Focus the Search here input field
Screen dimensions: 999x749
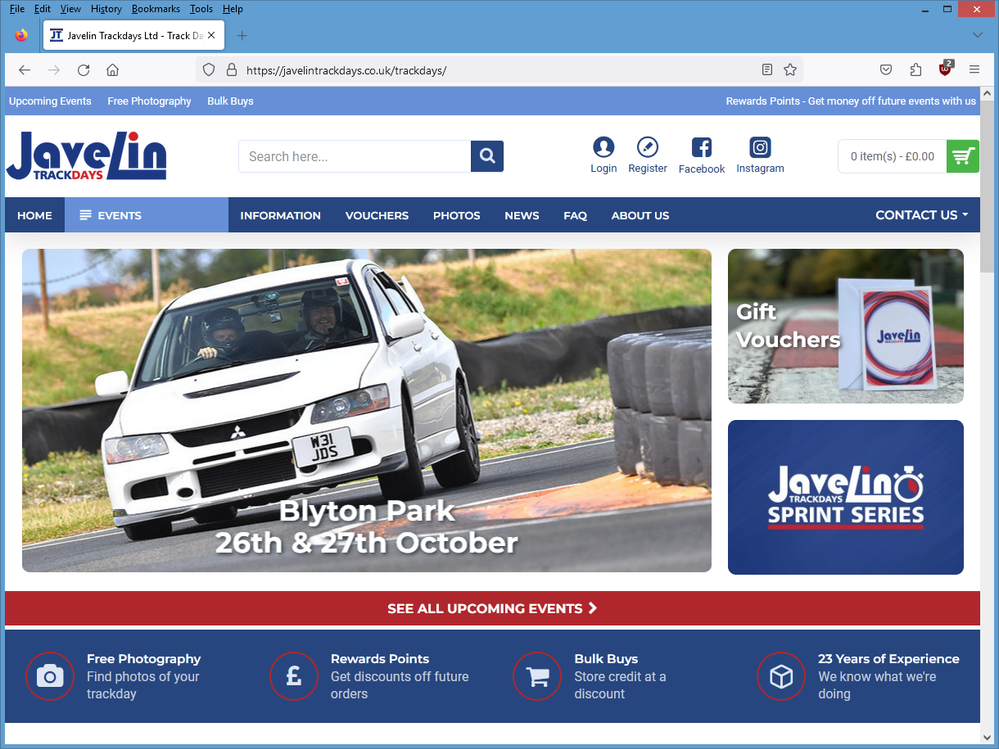[355, 156]
